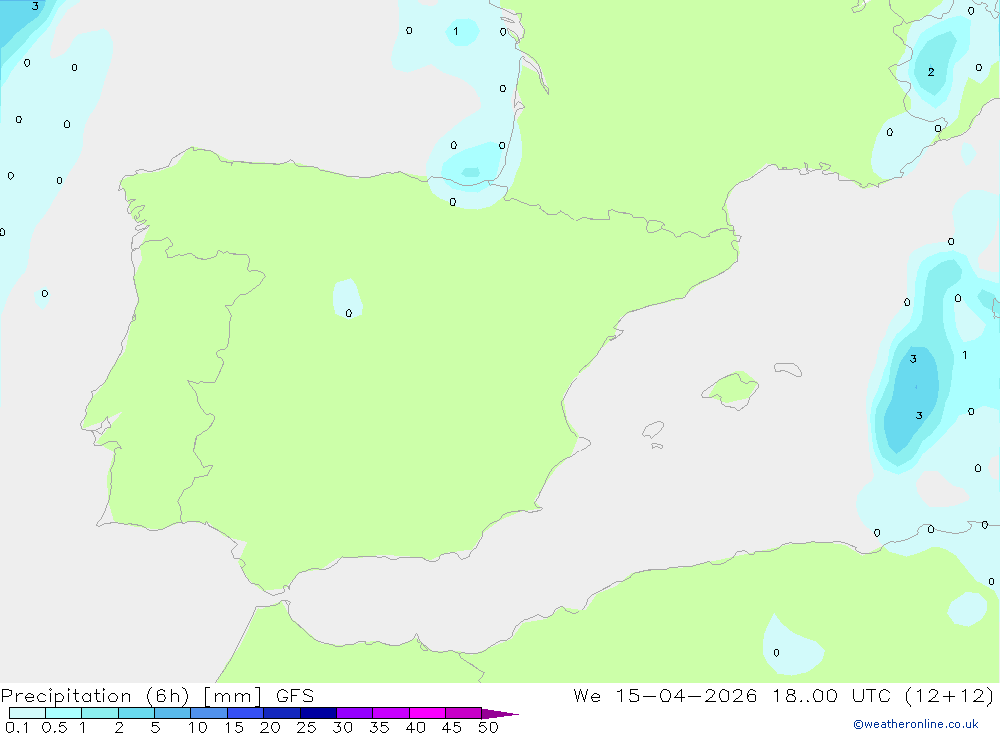Pick the 35–40 mm purple legend swatch
The height and width of the screenshot is (733, 1000).
click(391, 713)
